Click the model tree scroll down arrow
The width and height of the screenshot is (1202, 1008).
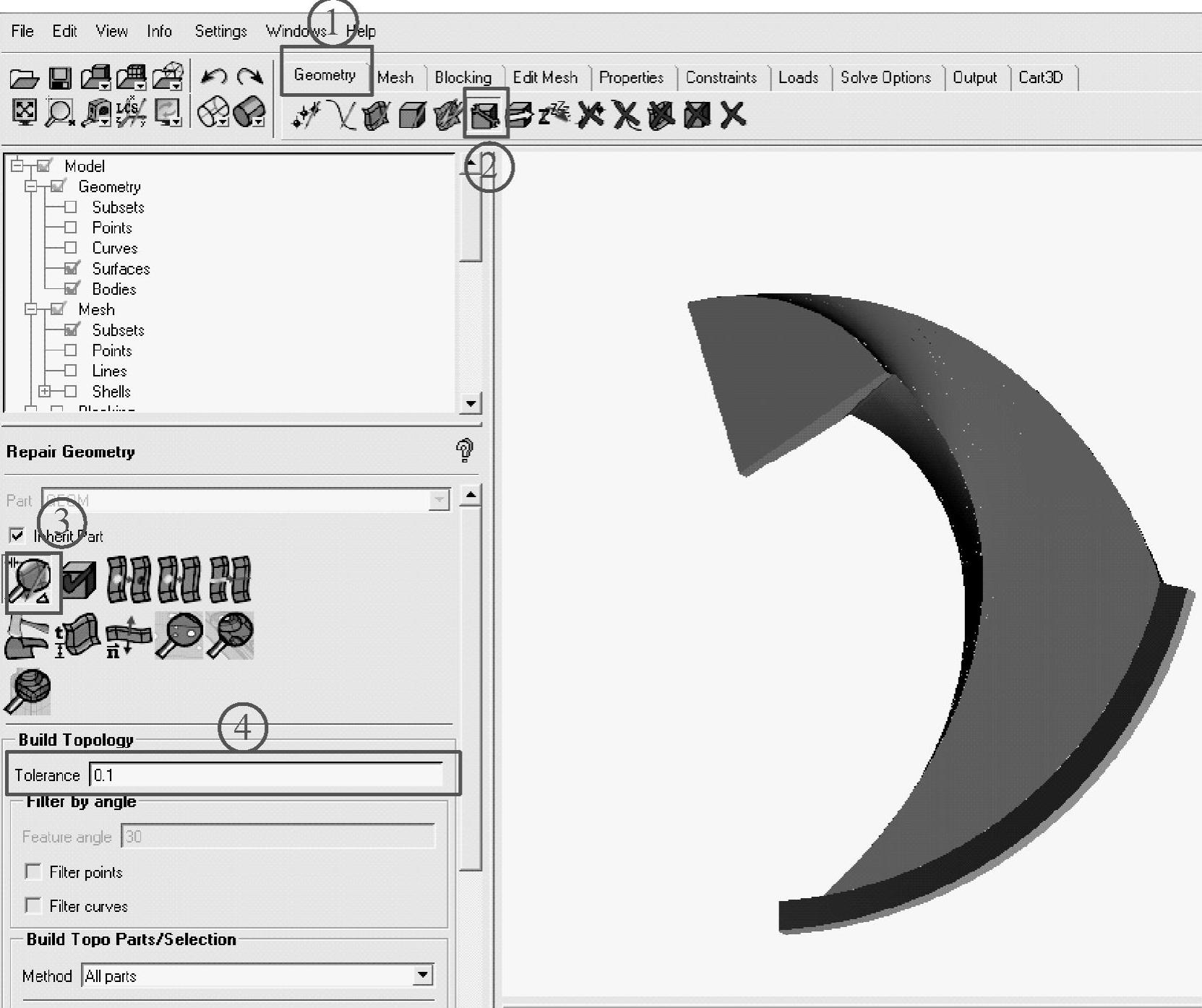[471, 403]
